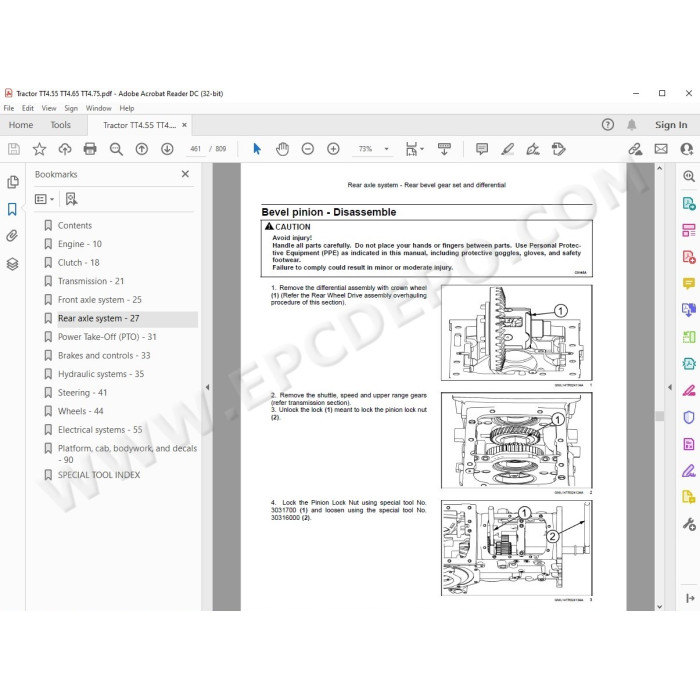Image resolution: width=700 pixels, height=700 pixels.
Task: Send the file by email envelope icon
Action: (x=661, y=149)
